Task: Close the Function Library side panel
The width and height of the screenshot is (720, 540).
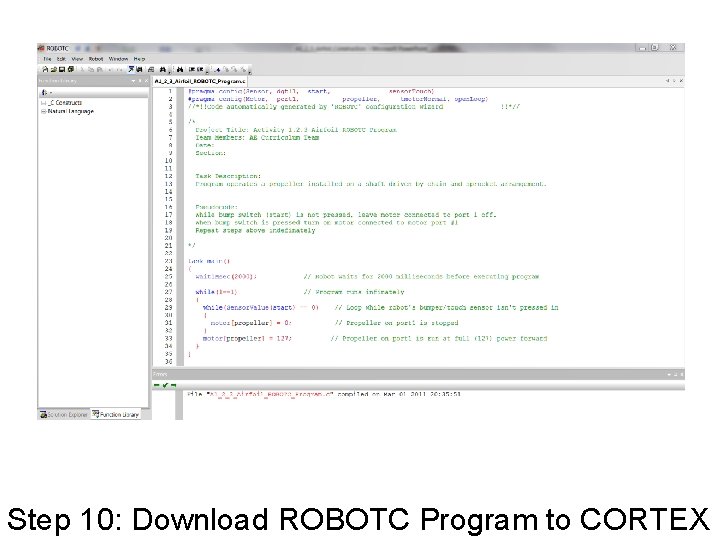Action: pyautogui.click(x=146, y=81)
